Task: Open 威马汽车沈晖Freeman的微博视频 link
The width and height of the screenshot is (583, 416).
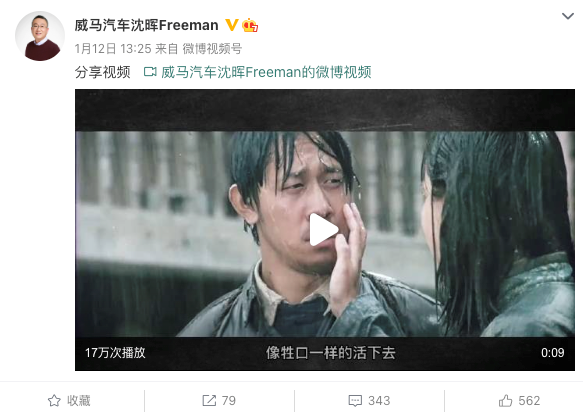Action: 266,72
